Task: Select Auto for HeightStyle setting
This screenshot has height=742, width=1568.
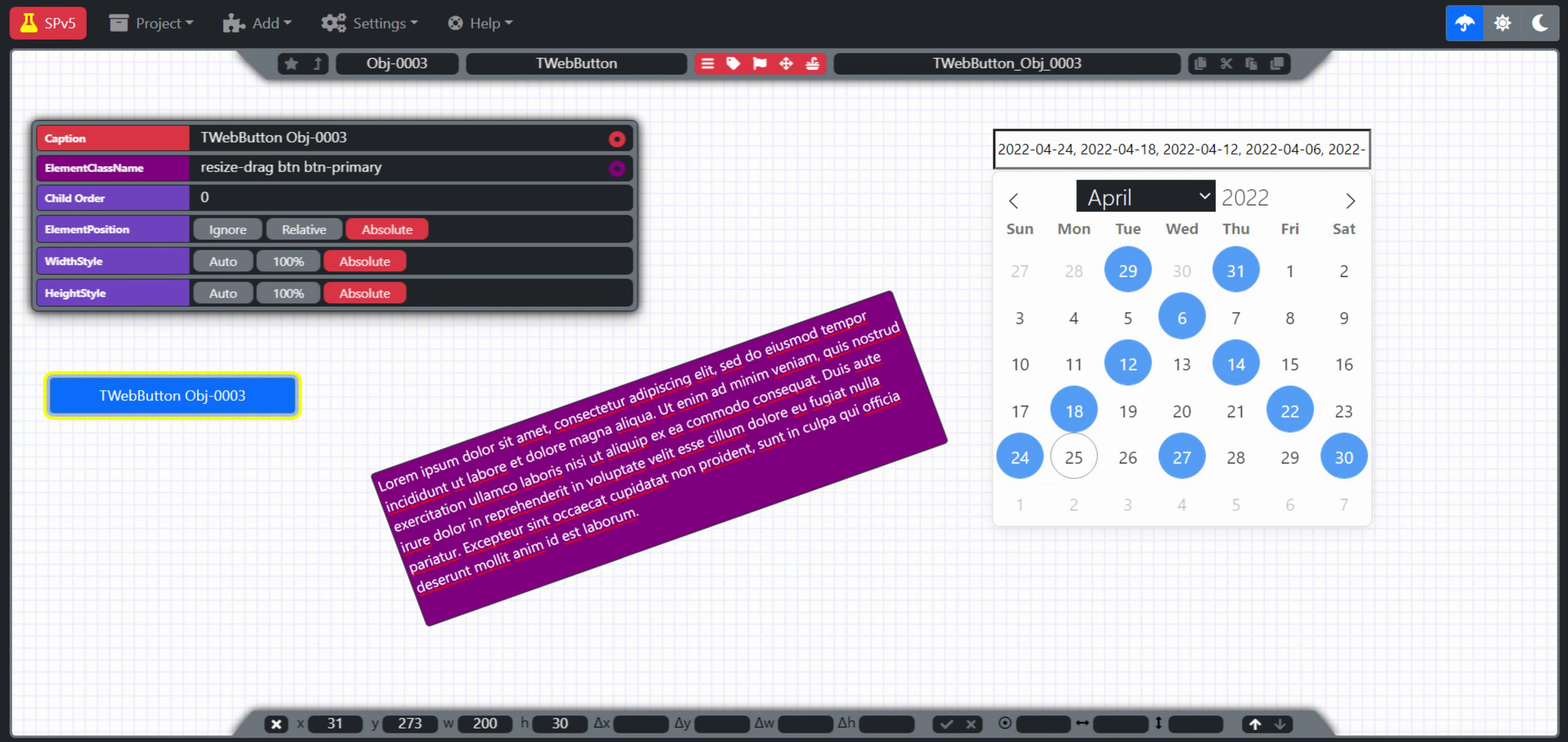Action: click(221, 293)
